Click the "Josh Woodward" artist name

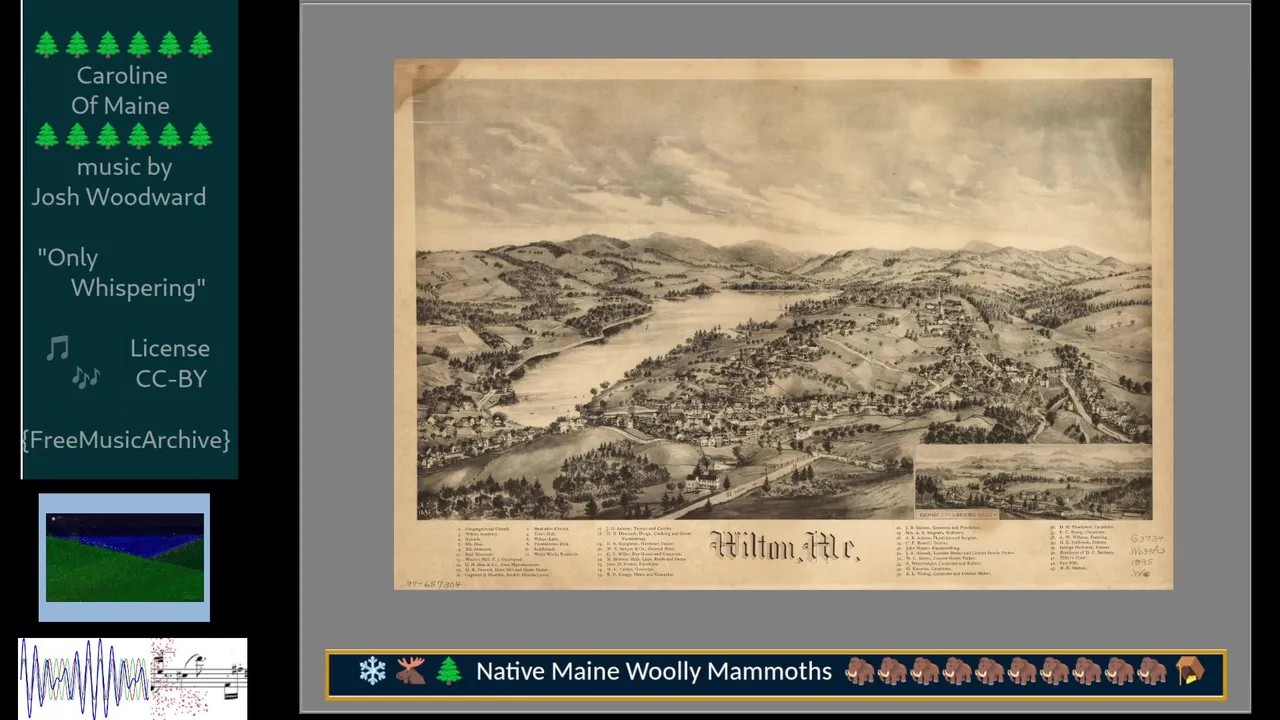(119, 197)
